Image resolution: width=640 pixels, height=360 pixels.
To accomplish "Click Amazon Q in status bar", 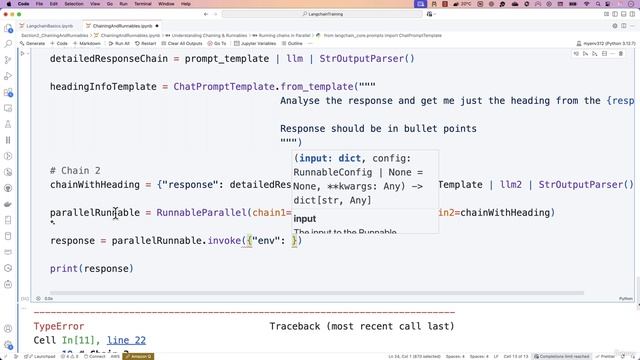I will (139, 356).
